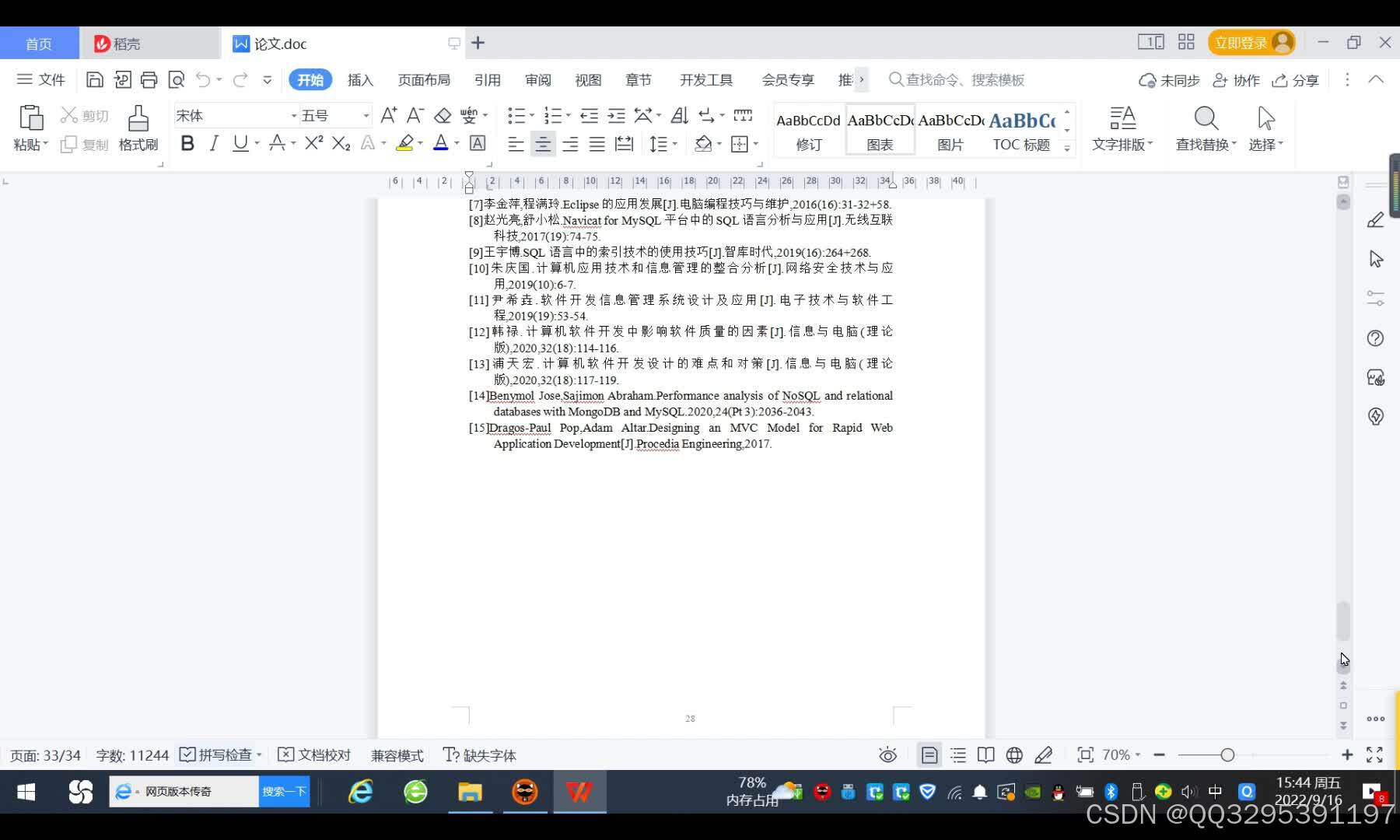Toggle Underline formatting
The width and height of the screenshot is (1400, 840).
pyautogui.click(x=240, y=143)
